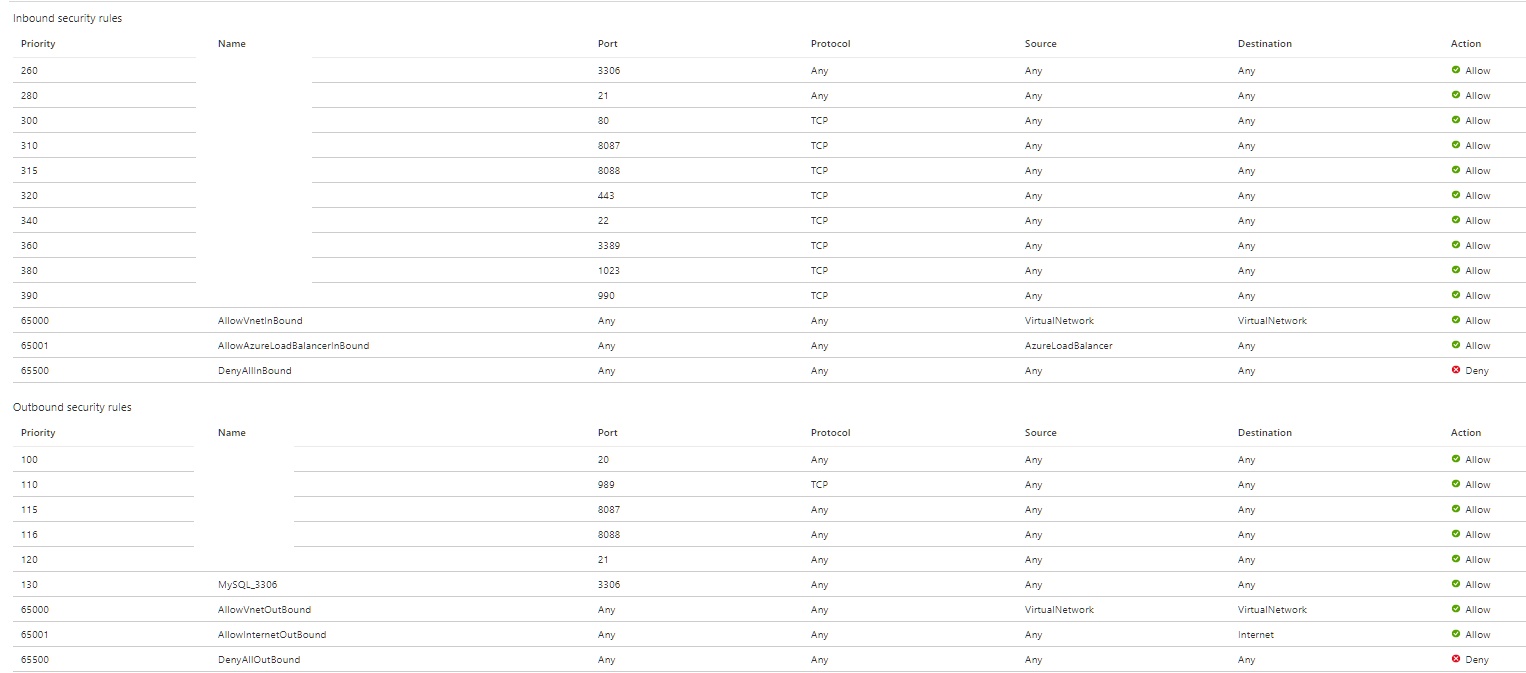The image size is (1526, 673).
Task: Click the green Allow icon for inbound port 3306
Action: coord(1456,70)
